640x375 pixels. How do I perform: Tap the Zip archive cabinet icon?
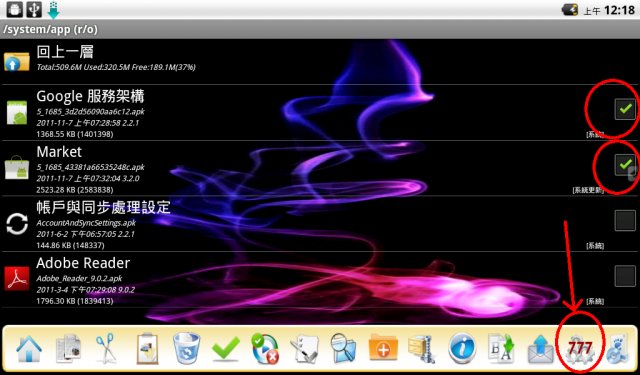click(422, 349)
